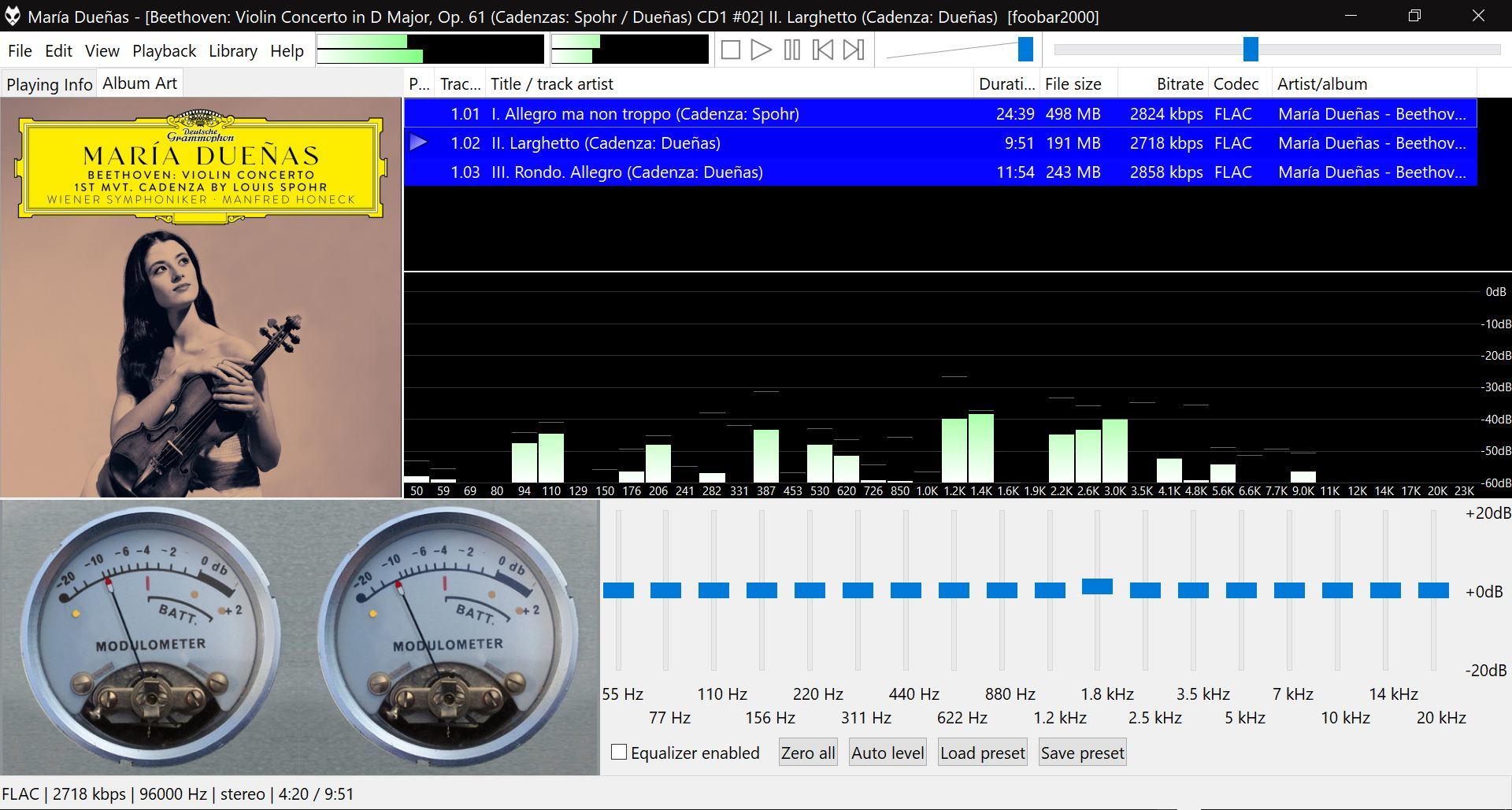Click the Zero all button

point(808,753)
